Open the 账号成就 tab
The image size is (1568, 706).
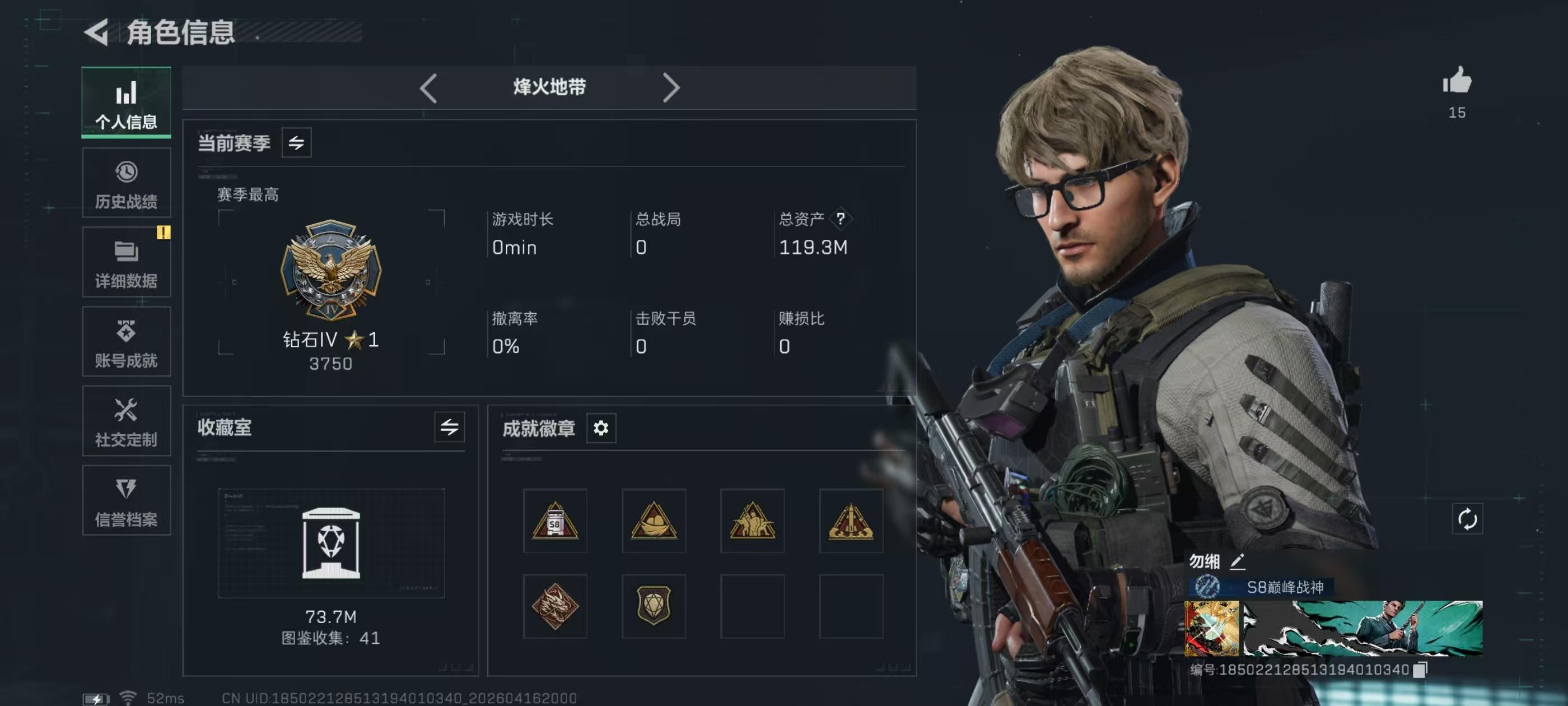pos(127,342)
